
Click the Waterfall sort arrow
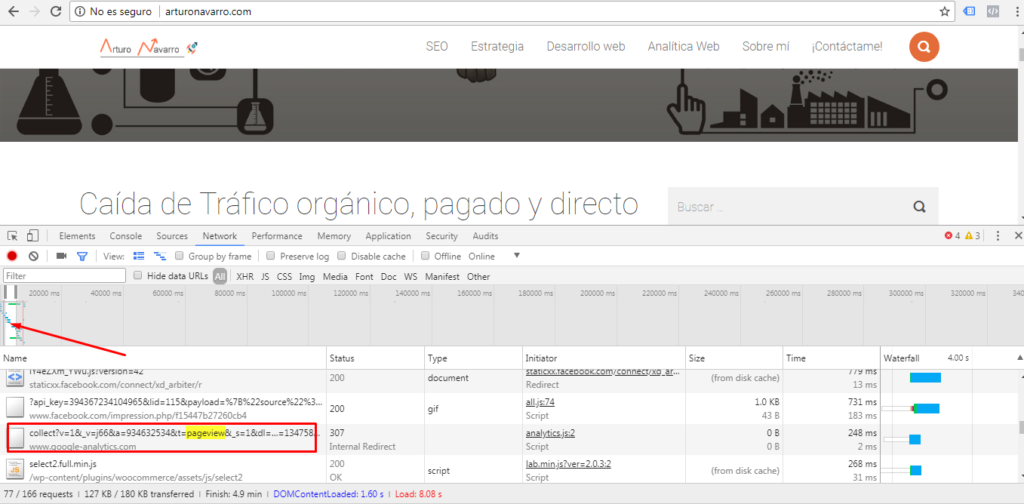pos(1019,358)
